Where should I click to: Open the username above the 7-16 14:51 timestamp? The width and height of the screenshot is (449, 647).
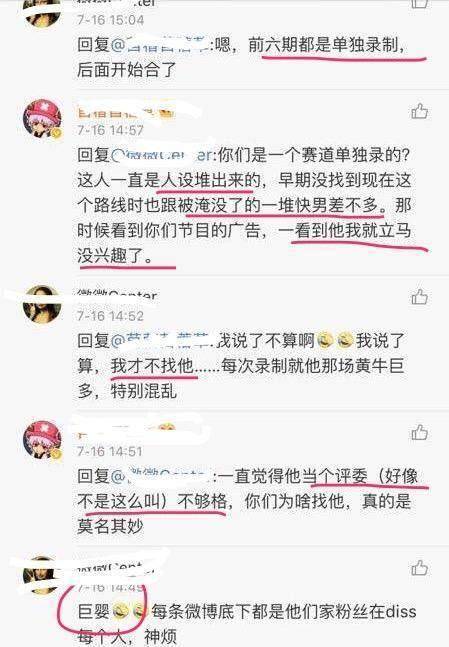[126, 431]
